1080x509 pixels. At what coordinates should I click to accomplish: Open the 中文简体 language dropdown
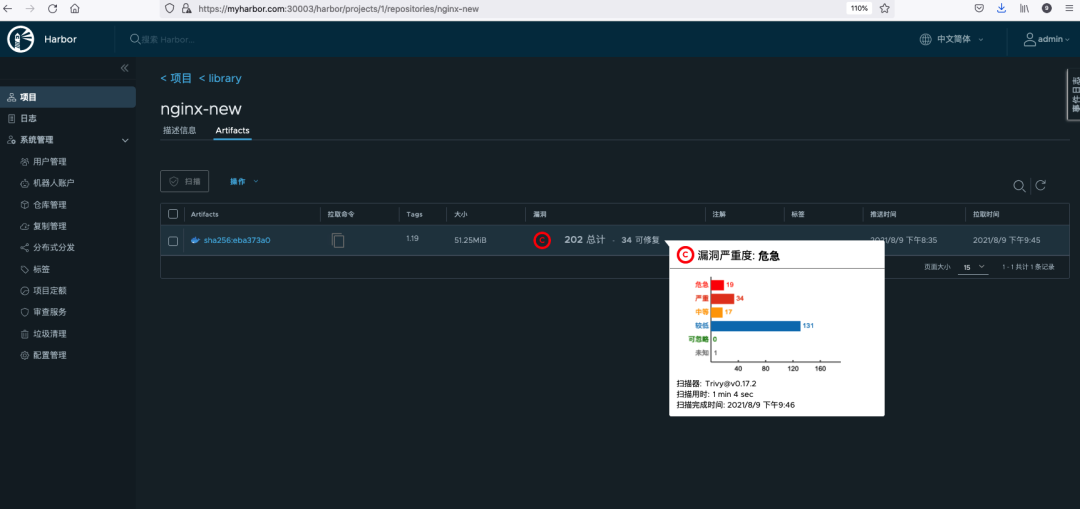click(960, 39)
